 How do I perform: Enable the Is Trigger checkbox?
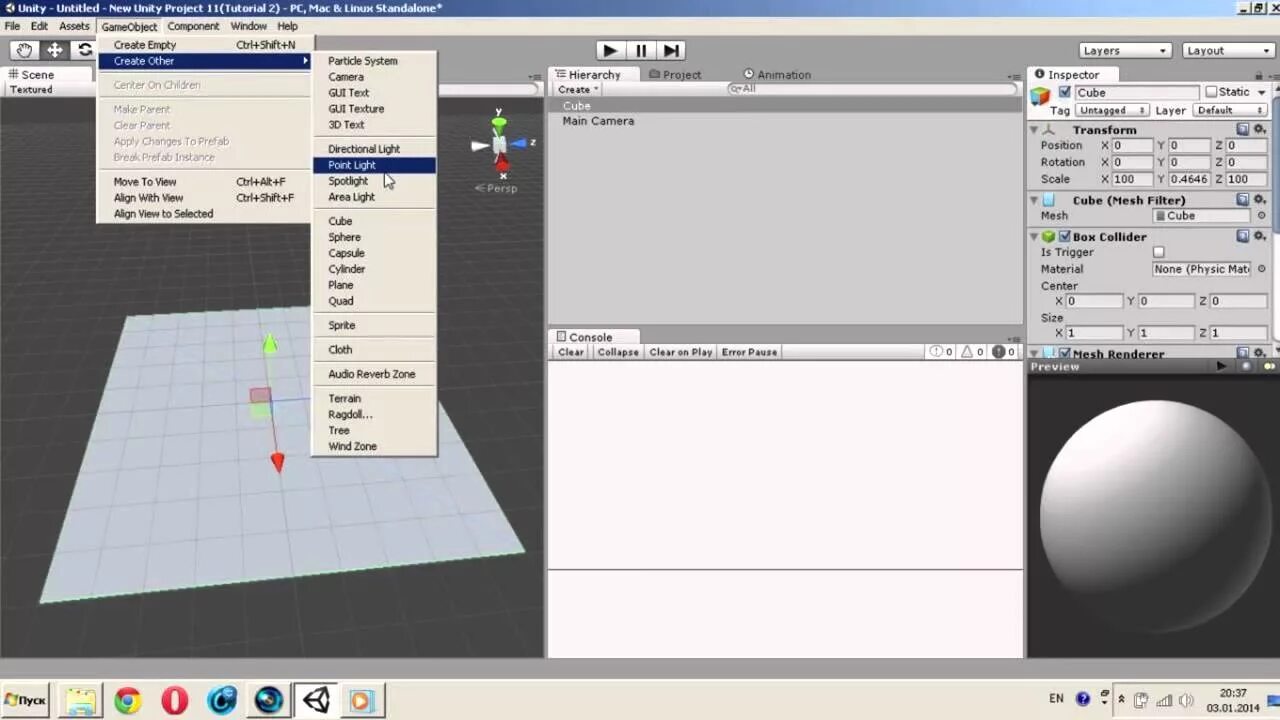point(1159,253)
